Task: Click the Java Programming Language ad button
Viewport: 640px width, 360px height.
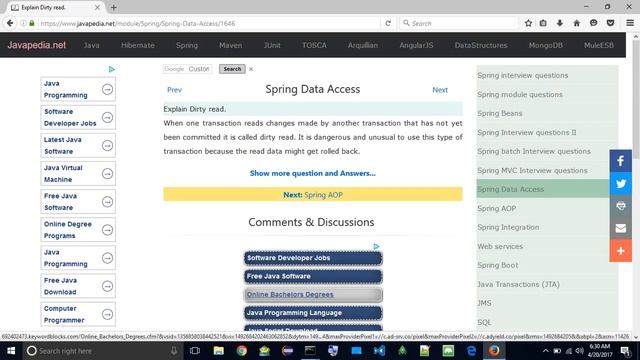Action: click(x=313, y=313)
